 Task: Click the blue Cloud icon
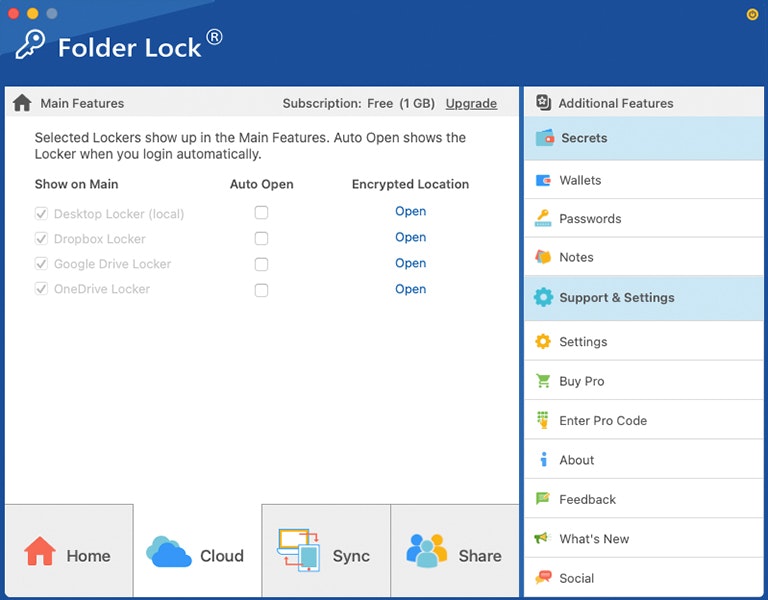point(168,552)
